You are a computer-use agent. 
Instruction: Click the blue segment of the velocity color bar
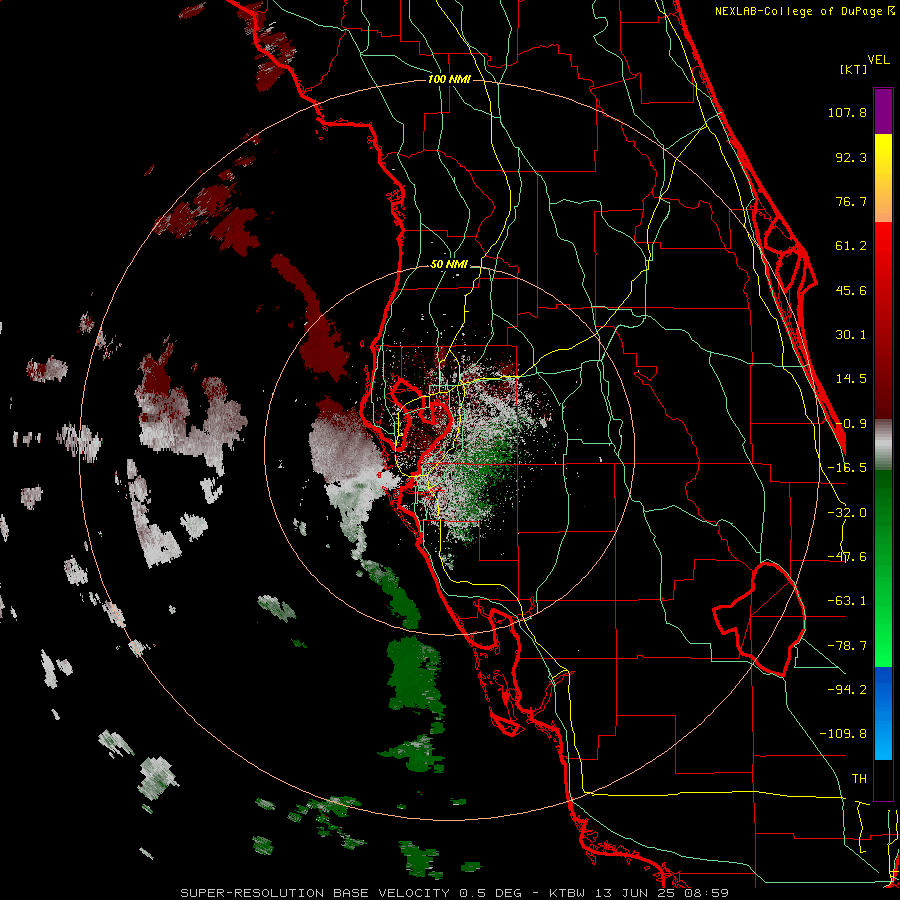[x=883, y=713]
